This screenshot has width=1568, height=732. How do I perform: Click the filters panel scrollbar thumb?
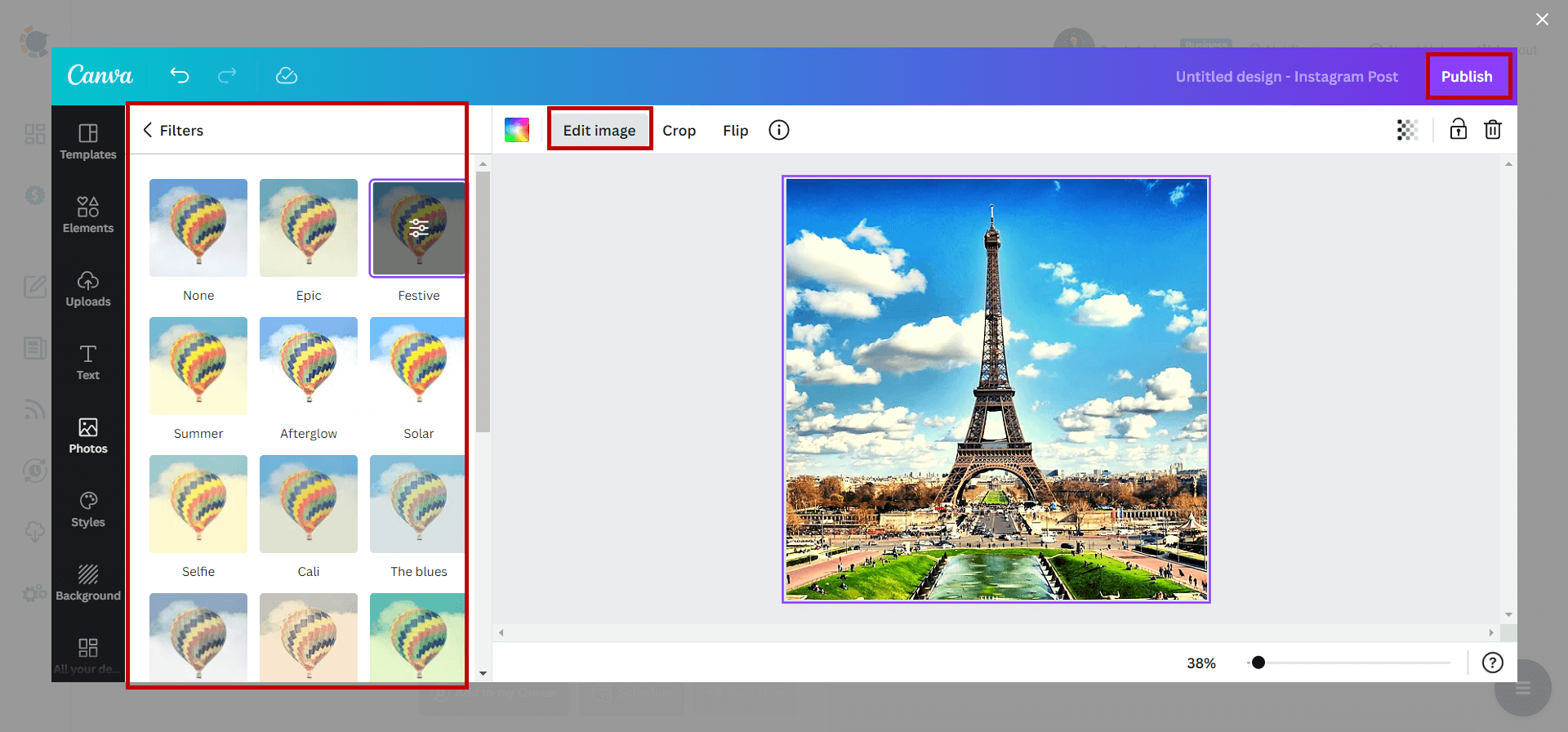coord(483,301)
